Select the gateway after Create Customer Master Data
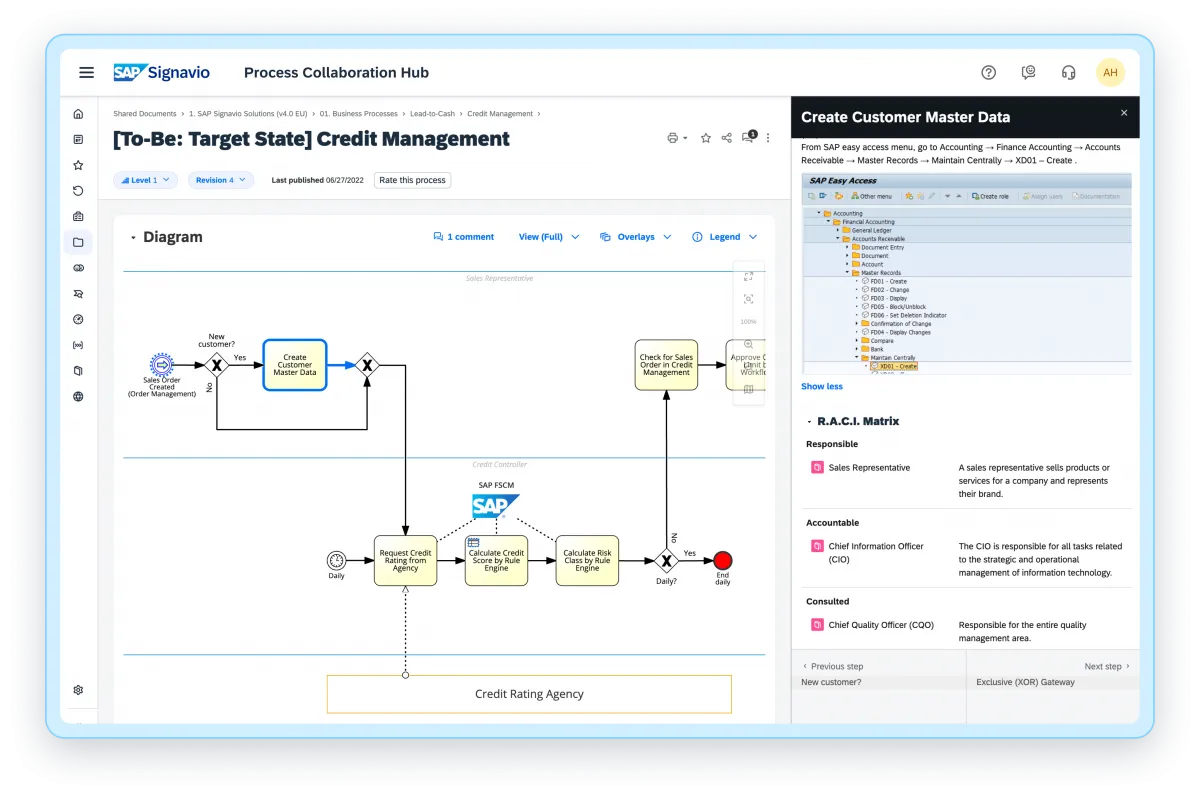 click(x=367, y=365)
